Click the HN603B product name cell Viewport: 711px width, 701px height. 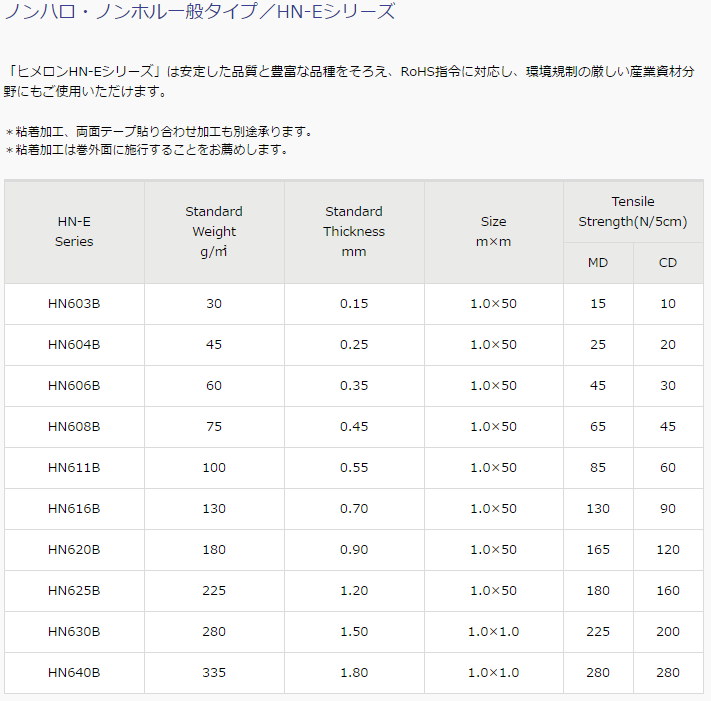74,304
